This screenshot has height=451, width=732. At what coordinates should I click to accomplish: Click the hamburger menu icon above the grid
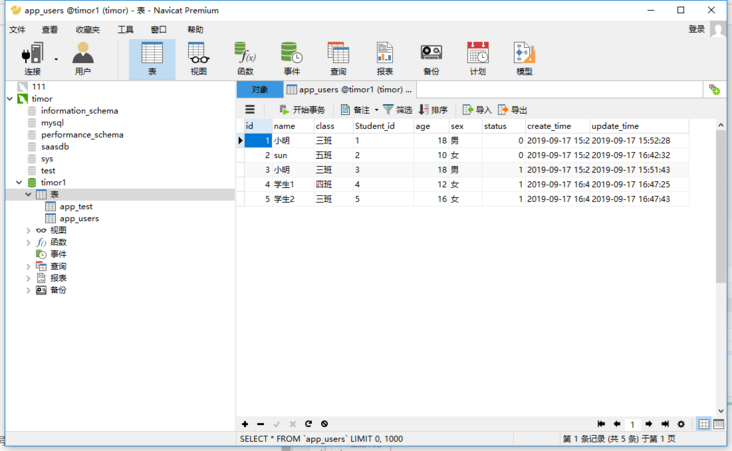[x=250, y=110]
